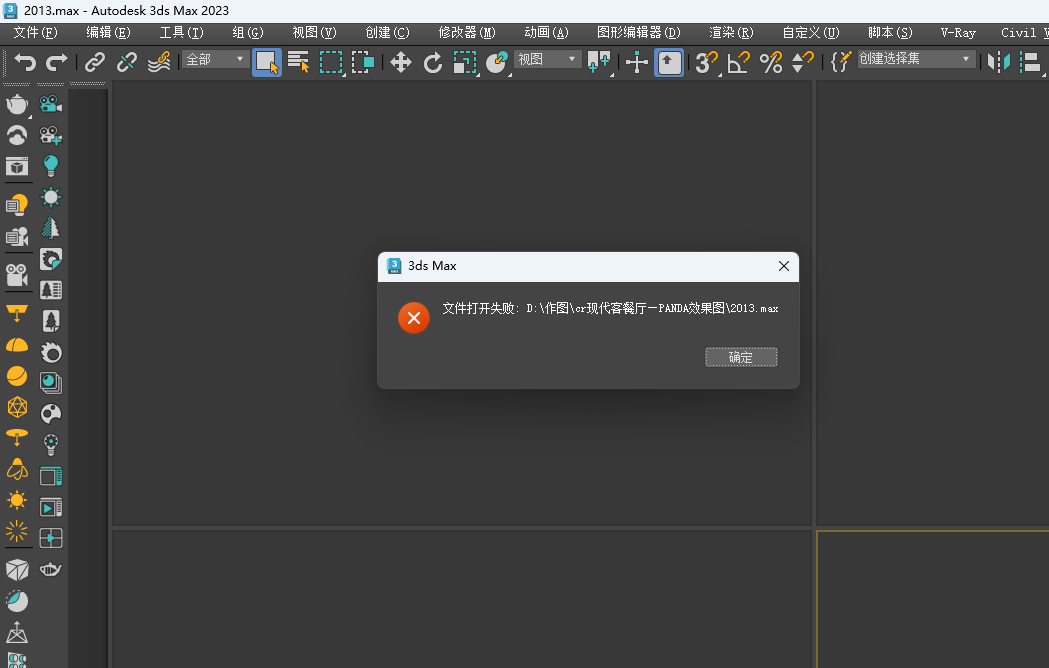1049x668 pixels.
Task: Toggle Keyboard Shortcut Override button
Action: point(669,62)
